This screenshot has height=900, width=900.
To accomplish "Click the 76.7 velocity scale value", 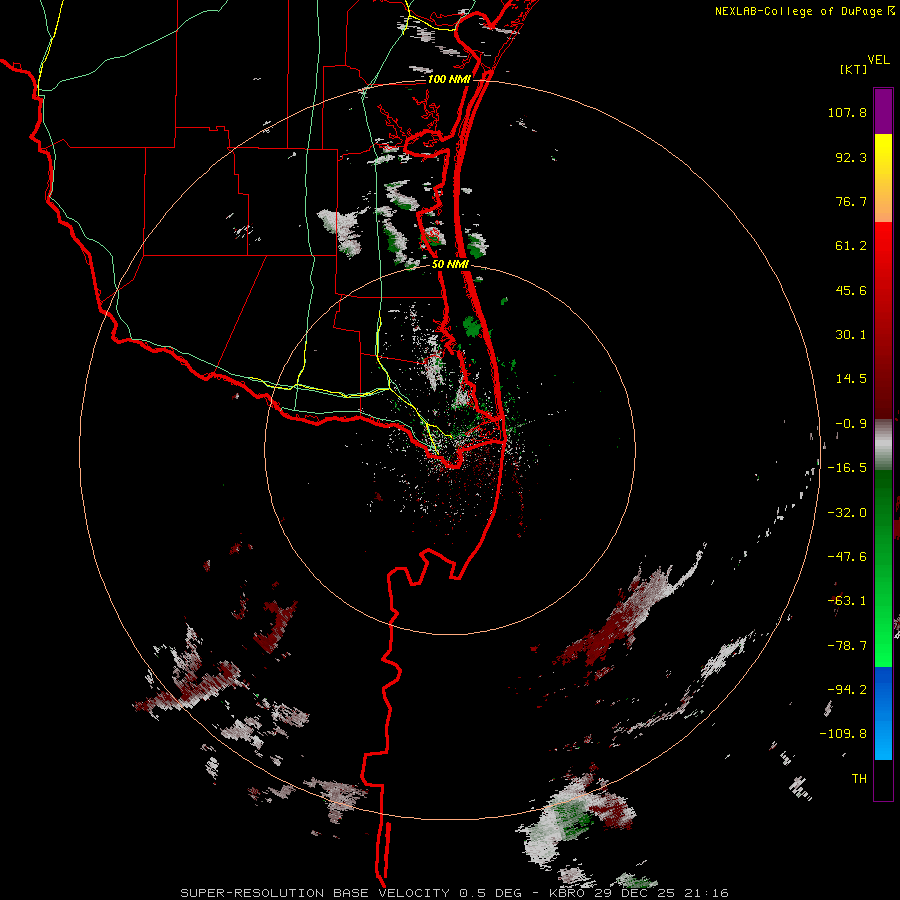I will tap(851, 201).
